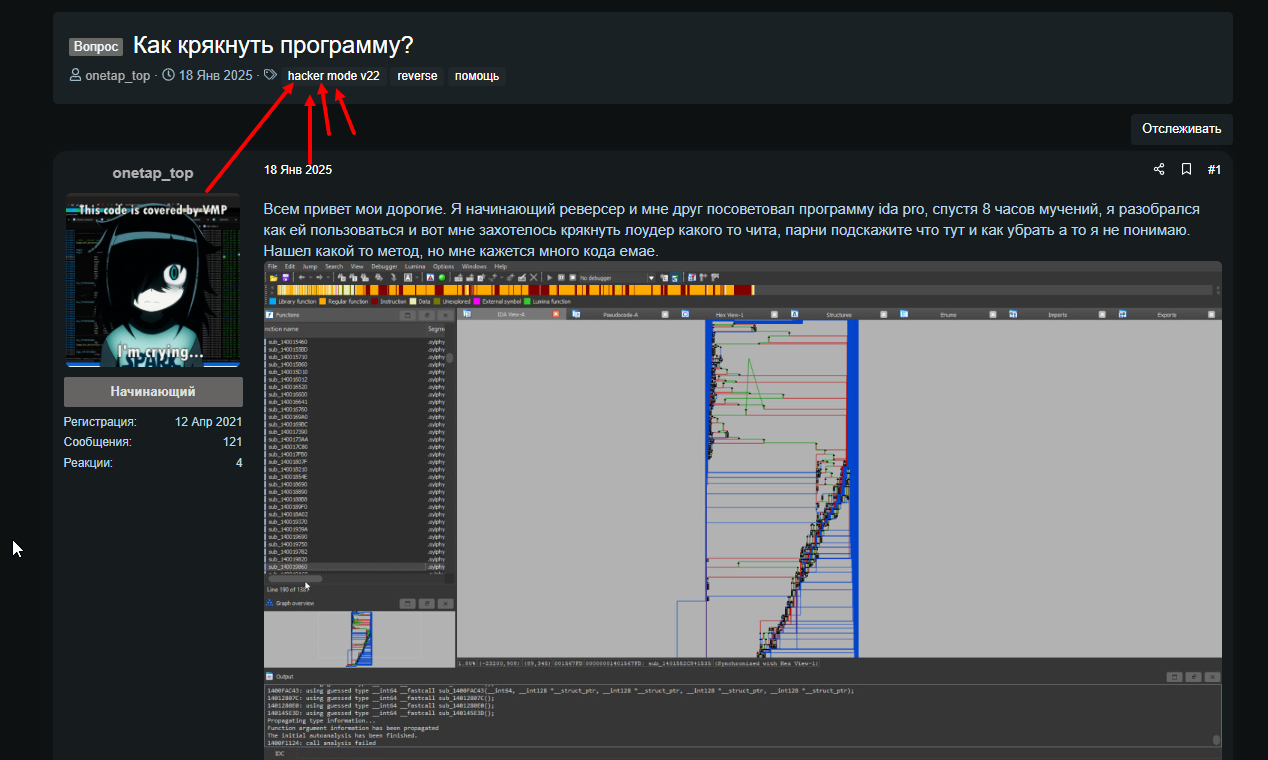Click the IDA debugger start (play) icon
Screen dimensions: 1268x760
pos(550,278)
